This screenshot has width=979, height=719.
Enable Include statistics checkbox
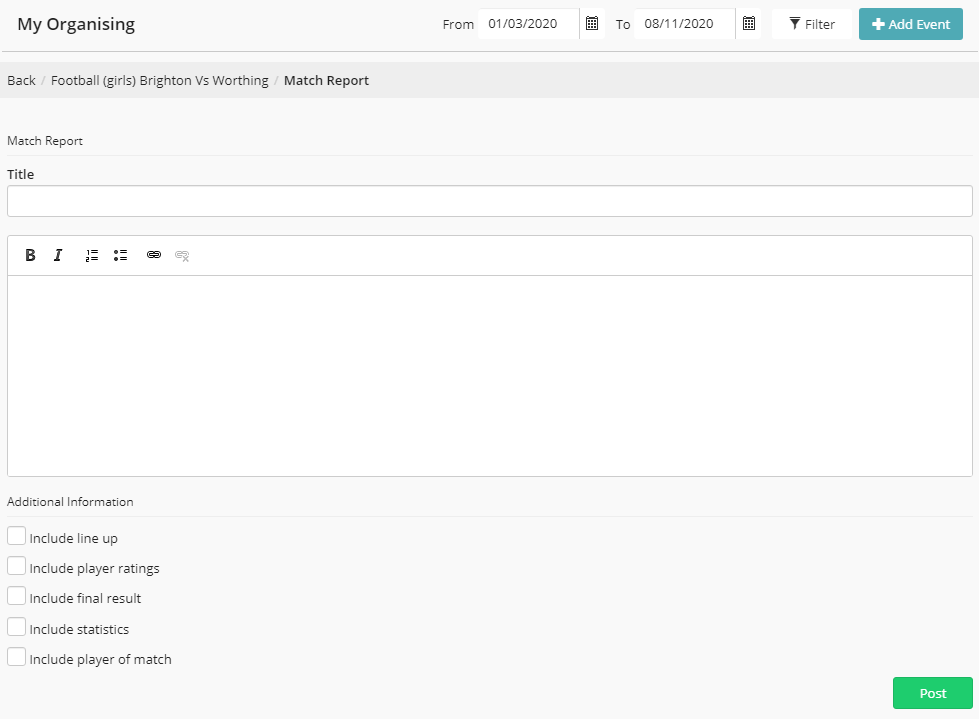click(16, 628)
